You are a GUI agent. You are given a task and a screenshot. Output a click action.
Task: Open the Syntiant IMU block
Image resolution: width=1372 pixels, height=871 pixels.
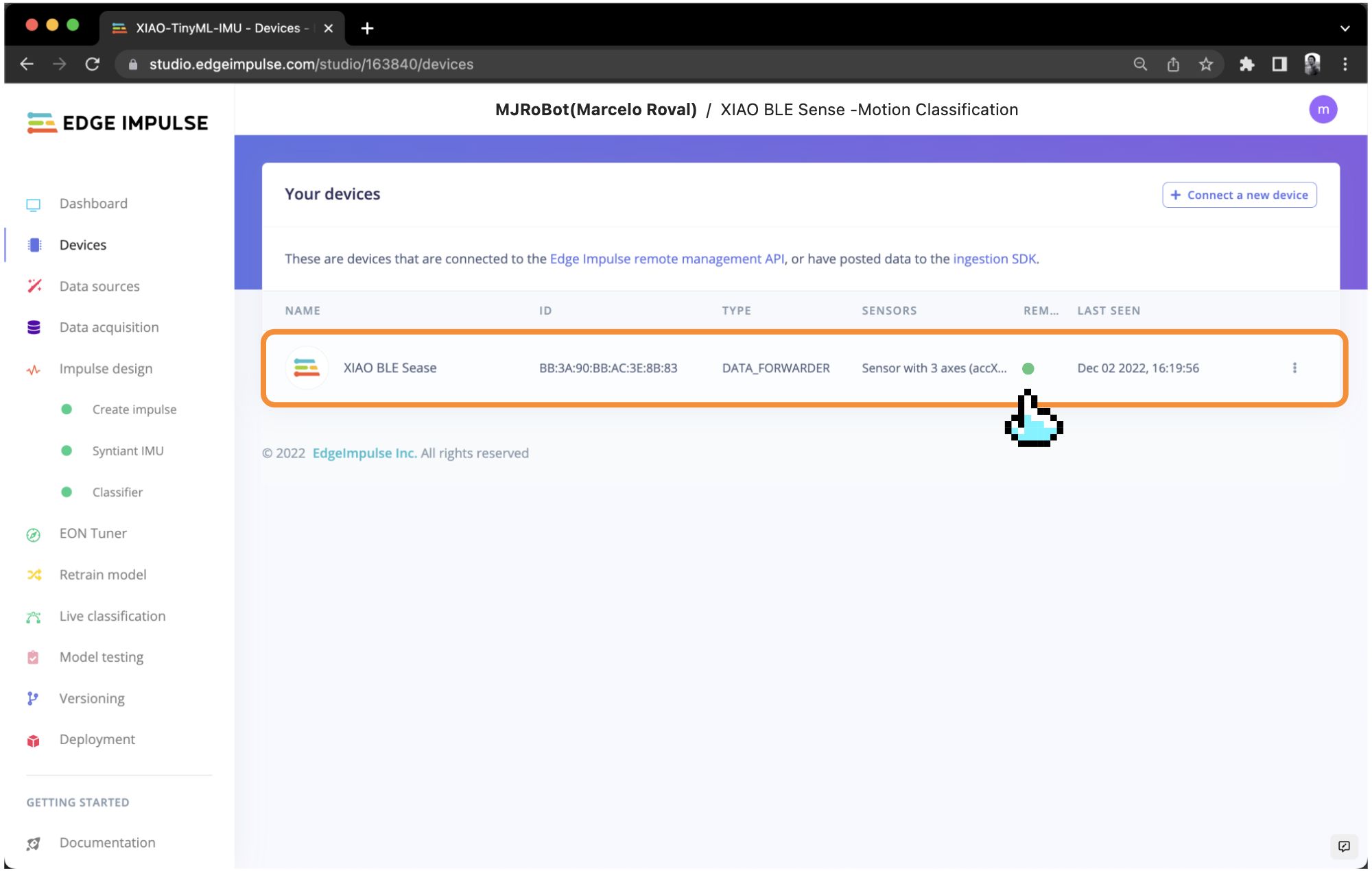pos(128,451)
